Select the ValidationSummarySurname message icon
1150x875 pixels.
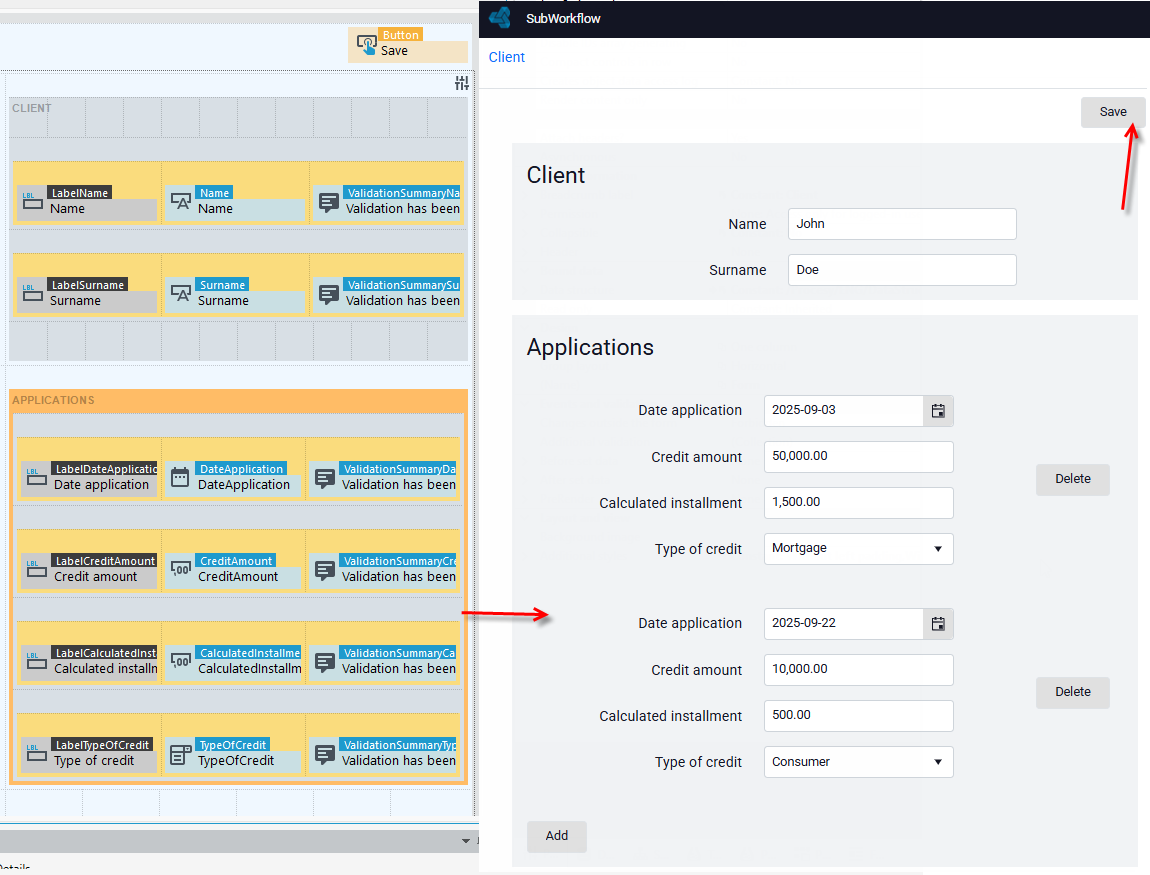(x=329, y=293)
